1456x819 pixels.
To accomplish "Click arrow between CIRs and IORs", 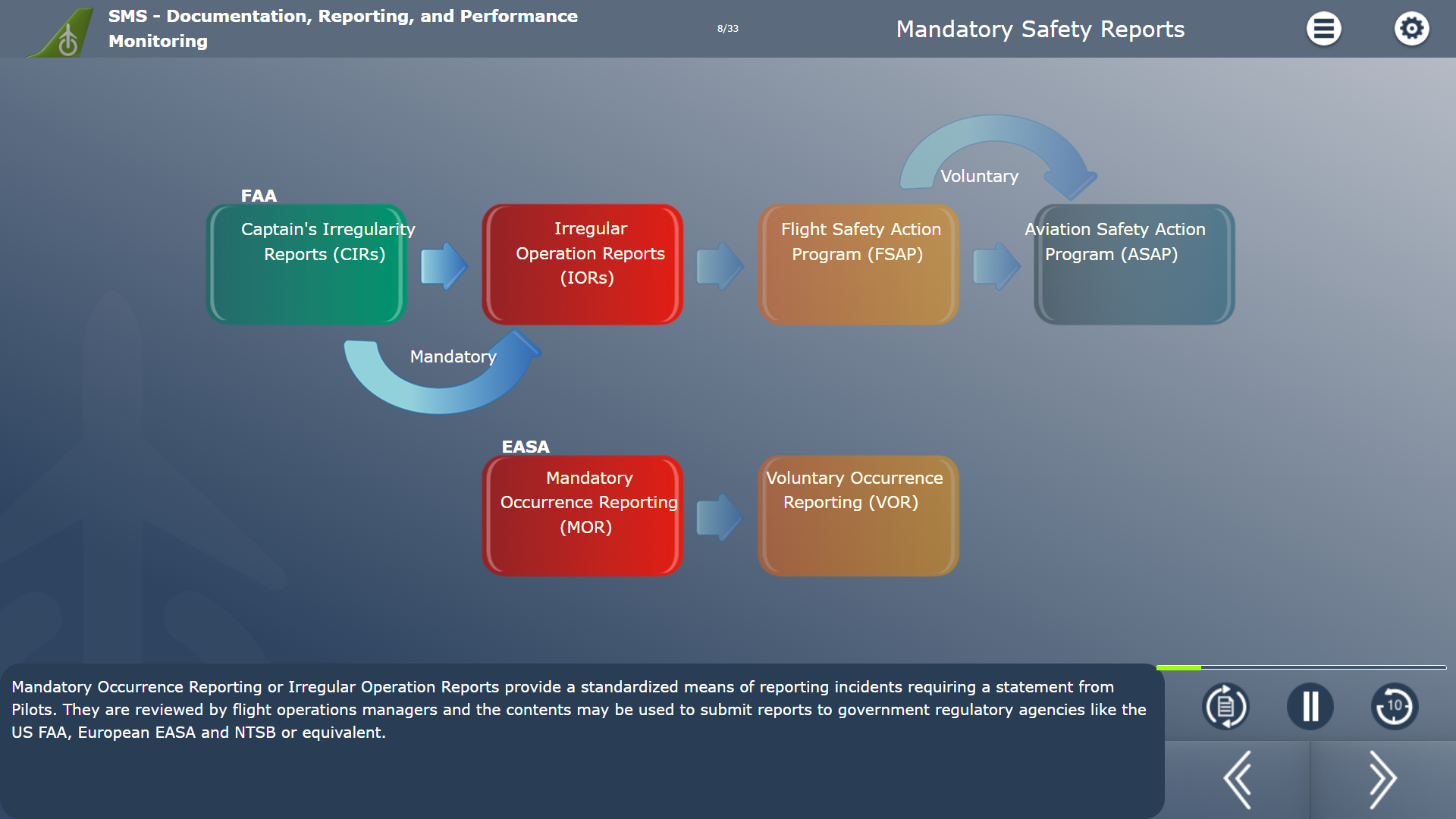I will tap(444, 265).
